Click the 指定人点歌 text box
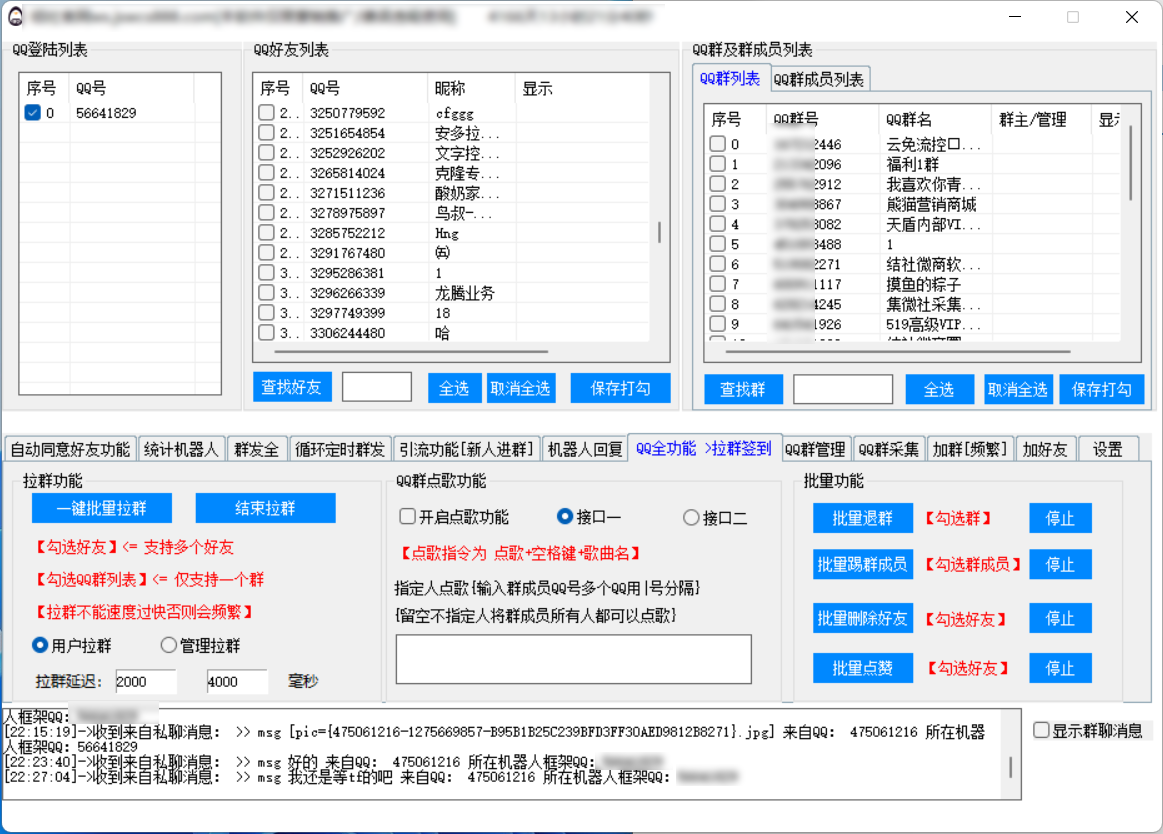Viewport: 1163px width, 834px height. (x=573, y=659)
